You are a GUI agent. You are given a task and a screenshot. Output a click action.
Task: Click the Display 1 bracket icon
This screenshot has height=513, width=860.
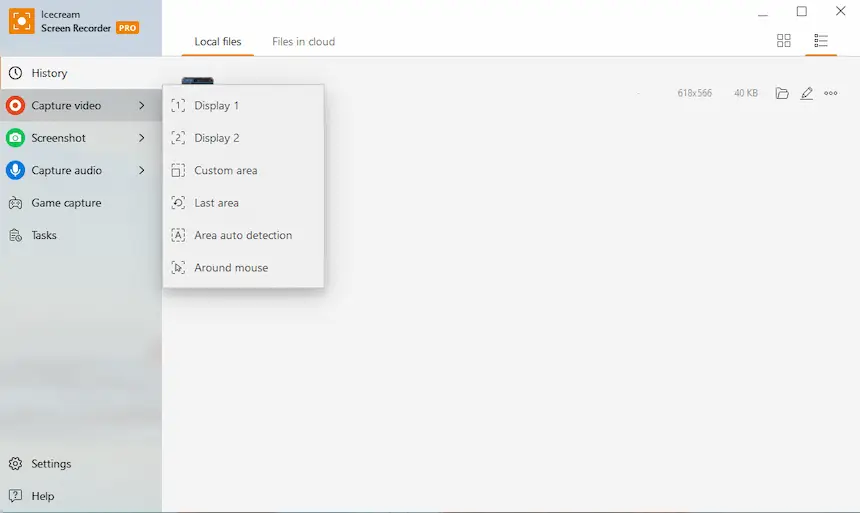pos(178,105)
